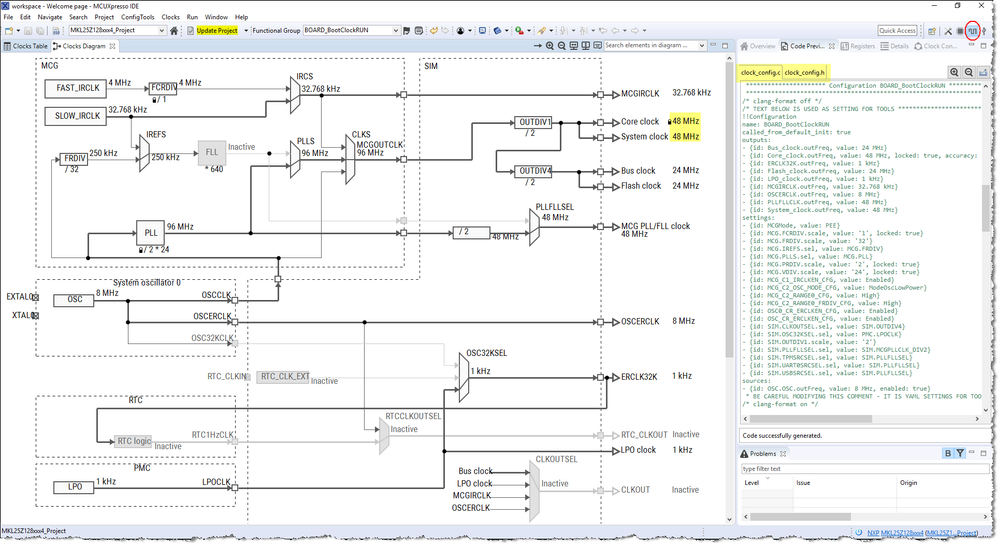998x543 pixels.
Task: Zoom in the code preview panel
Action: pos(954,72)
